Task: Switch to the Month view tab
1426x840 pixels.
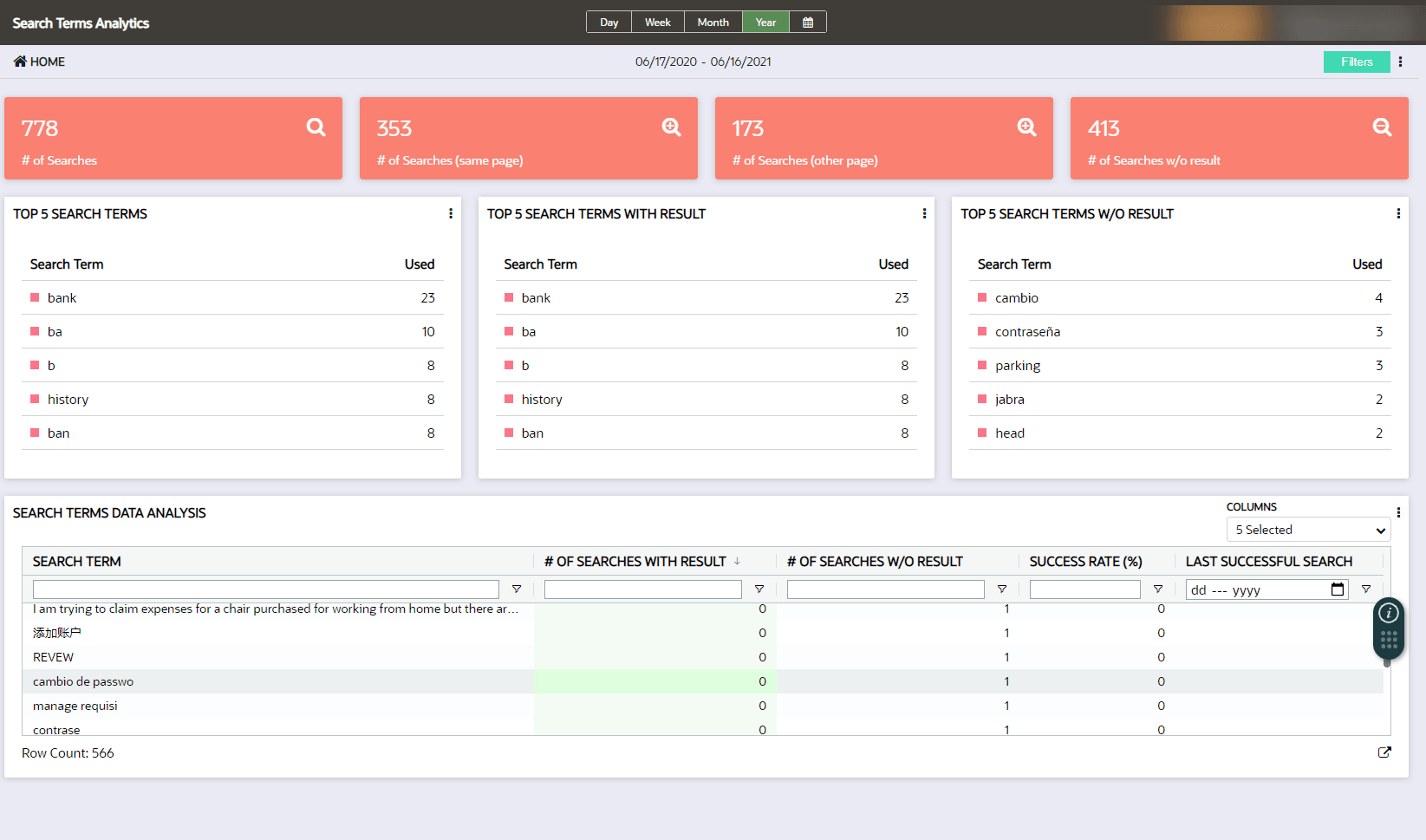Action: [713, 22]
